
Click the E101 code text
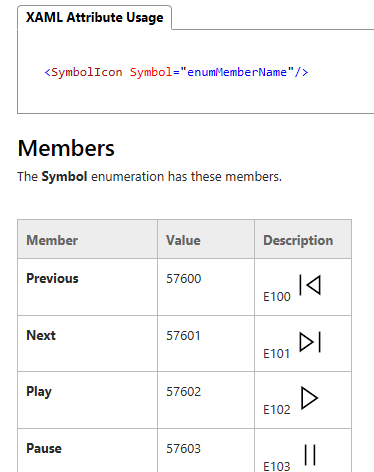[x=276, y=354]
